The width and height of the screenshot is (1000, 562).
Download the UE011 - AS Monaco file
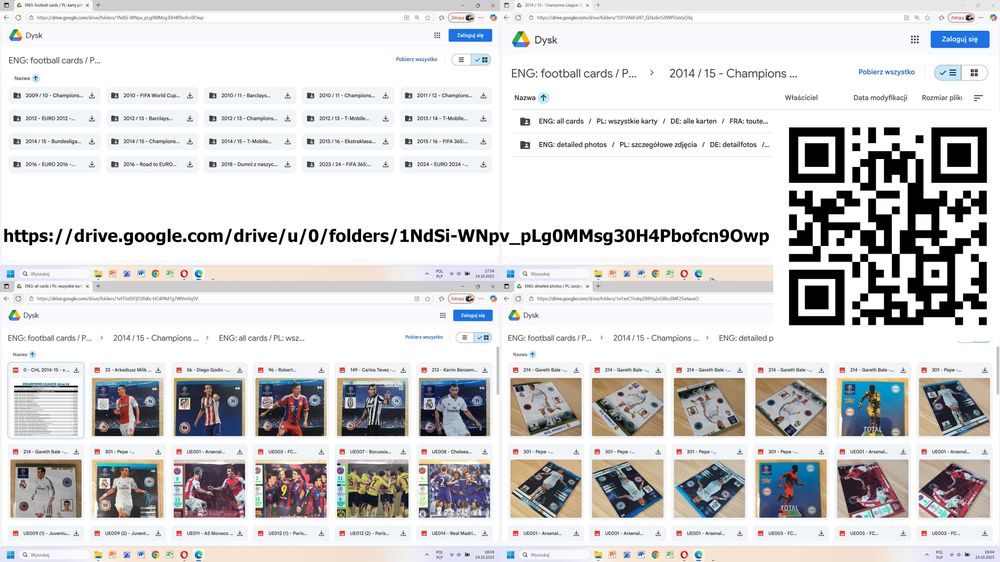(240, 533)
